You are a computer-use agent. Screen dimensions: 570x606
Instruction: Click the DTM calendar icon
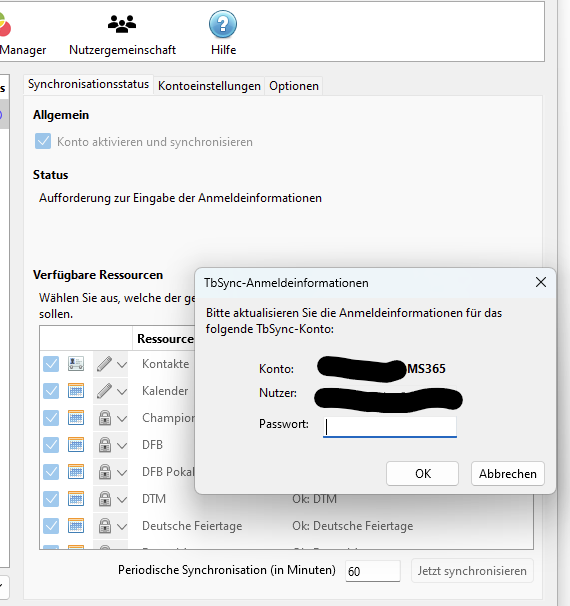pos(76,499)
